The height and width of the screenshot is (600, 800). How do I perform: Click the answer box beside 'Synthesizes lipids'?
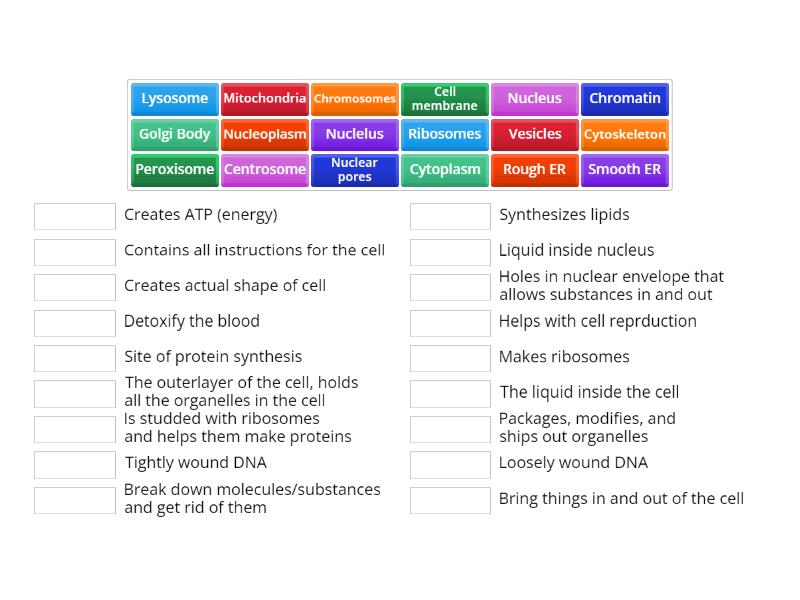(x=450, y=215)
